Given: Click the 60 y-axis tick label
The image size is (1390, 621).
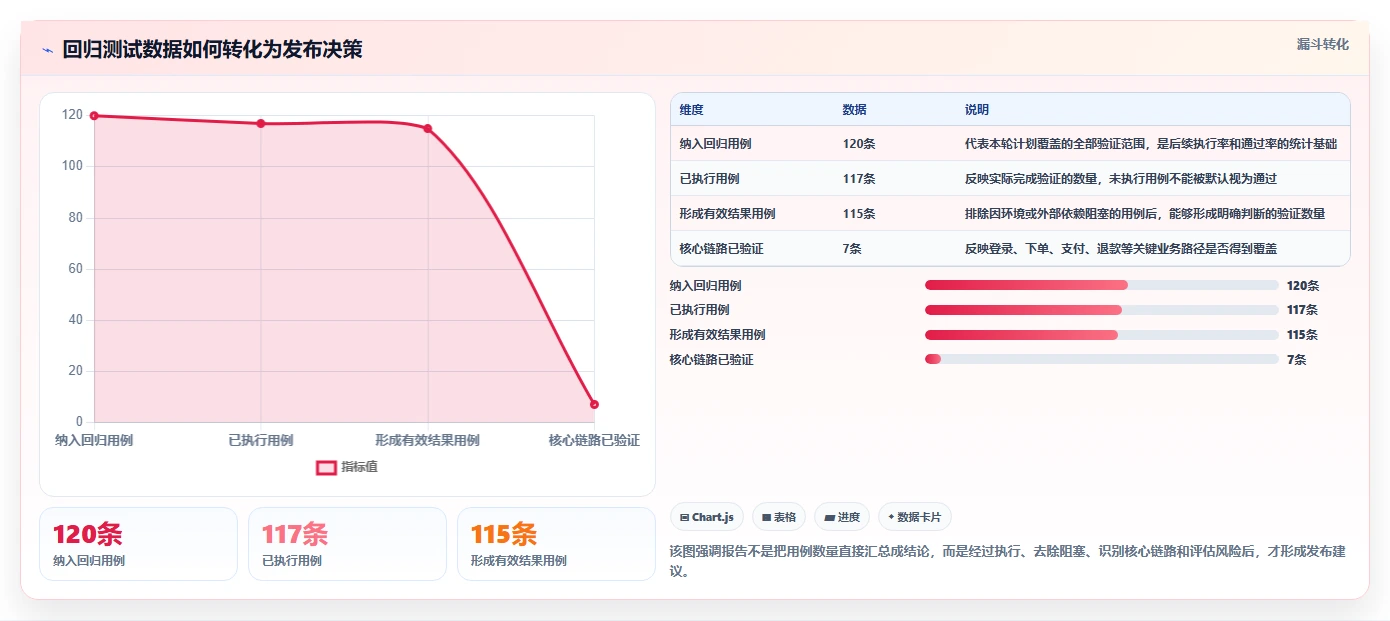Looking at the screenshot, I should [x=76, y=269].
